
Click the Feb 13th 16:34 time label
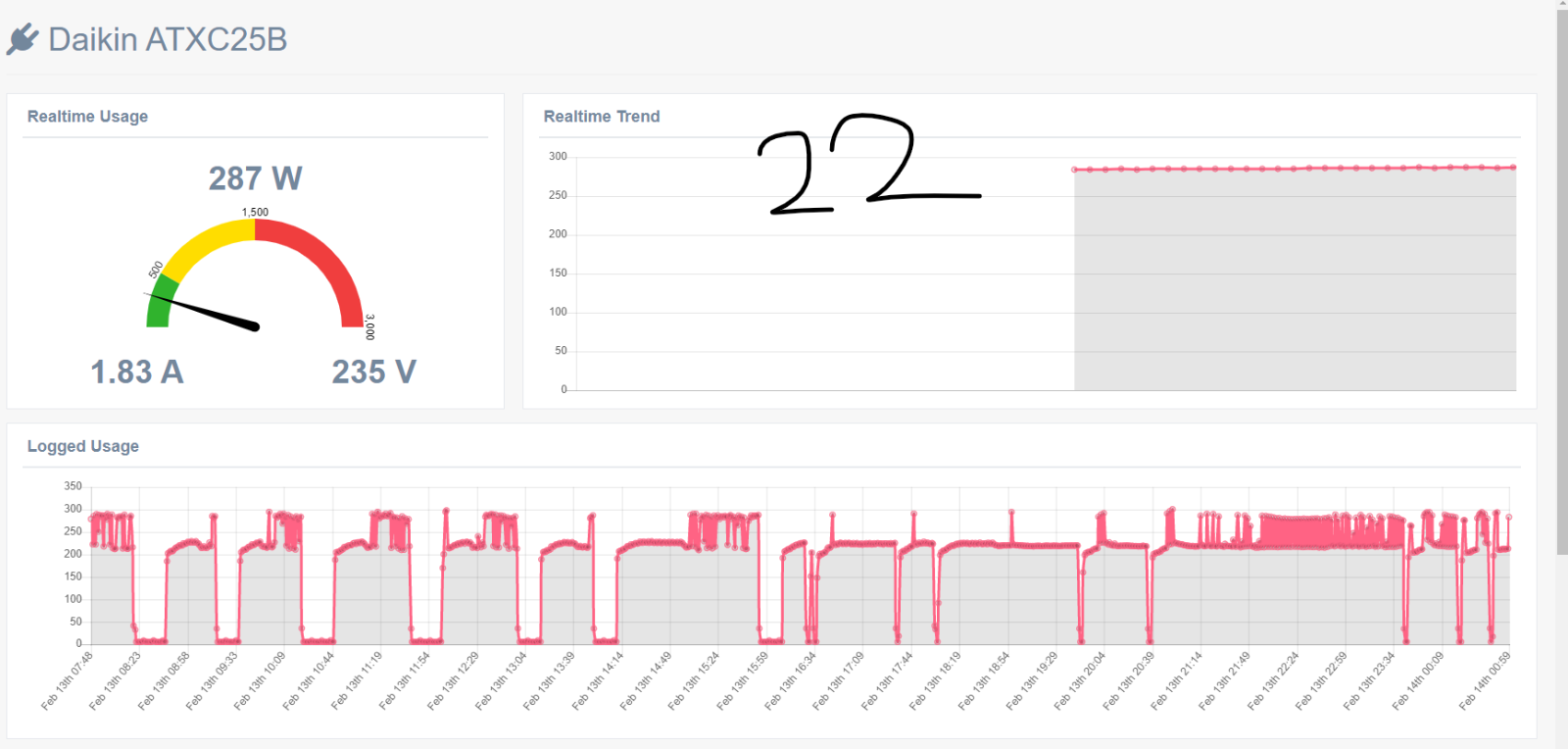click(x=791, y=680)
